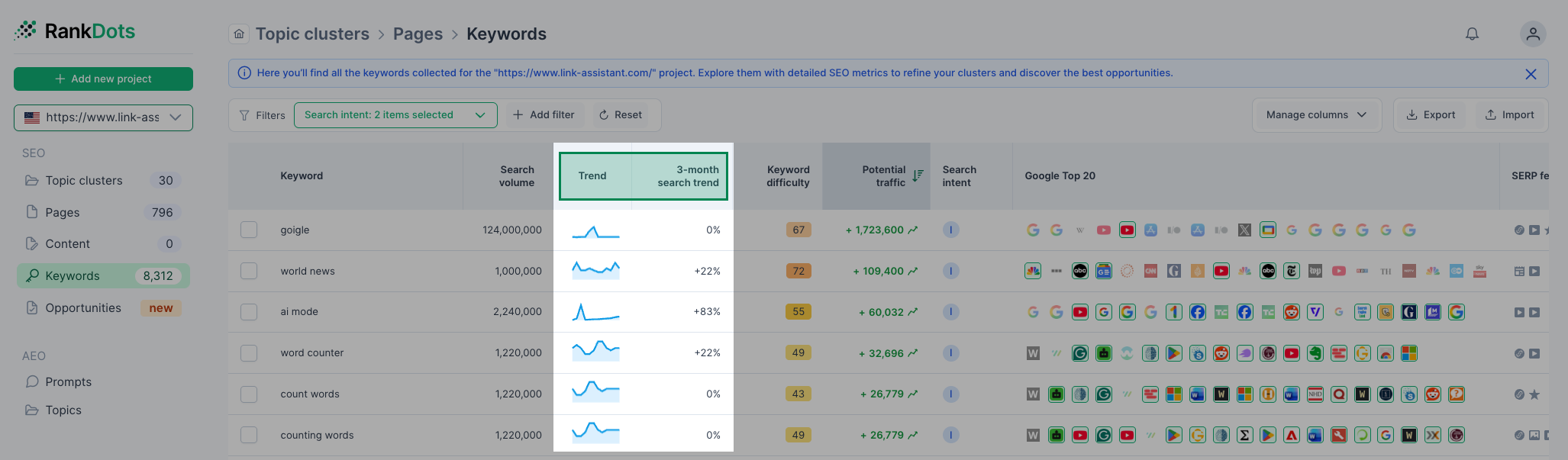Click the info icon in the banner
The image size is (1568, 460).
point(244,73)
